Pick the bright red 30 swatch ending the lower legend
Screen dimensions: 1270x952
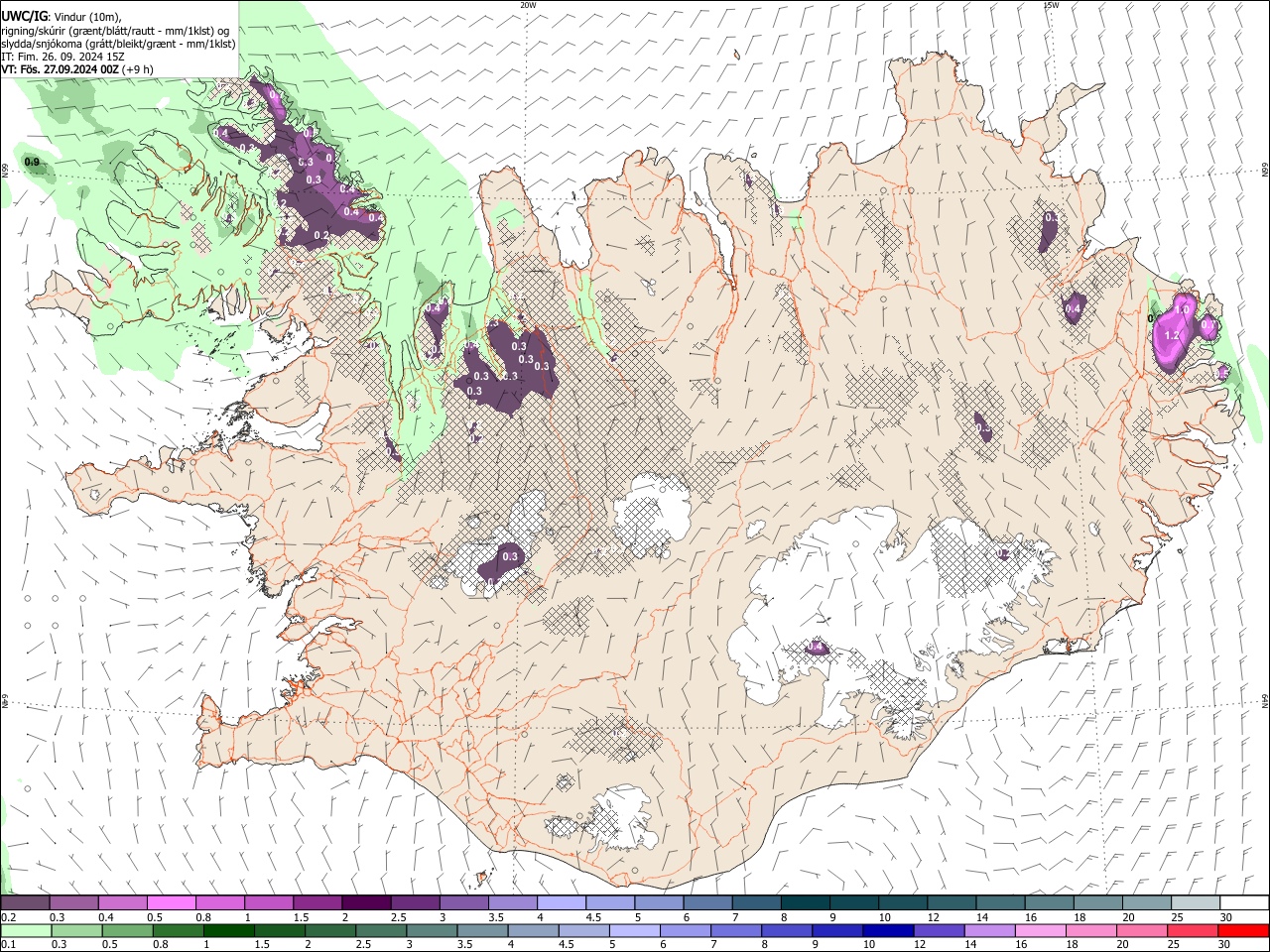pos(1243,930)
